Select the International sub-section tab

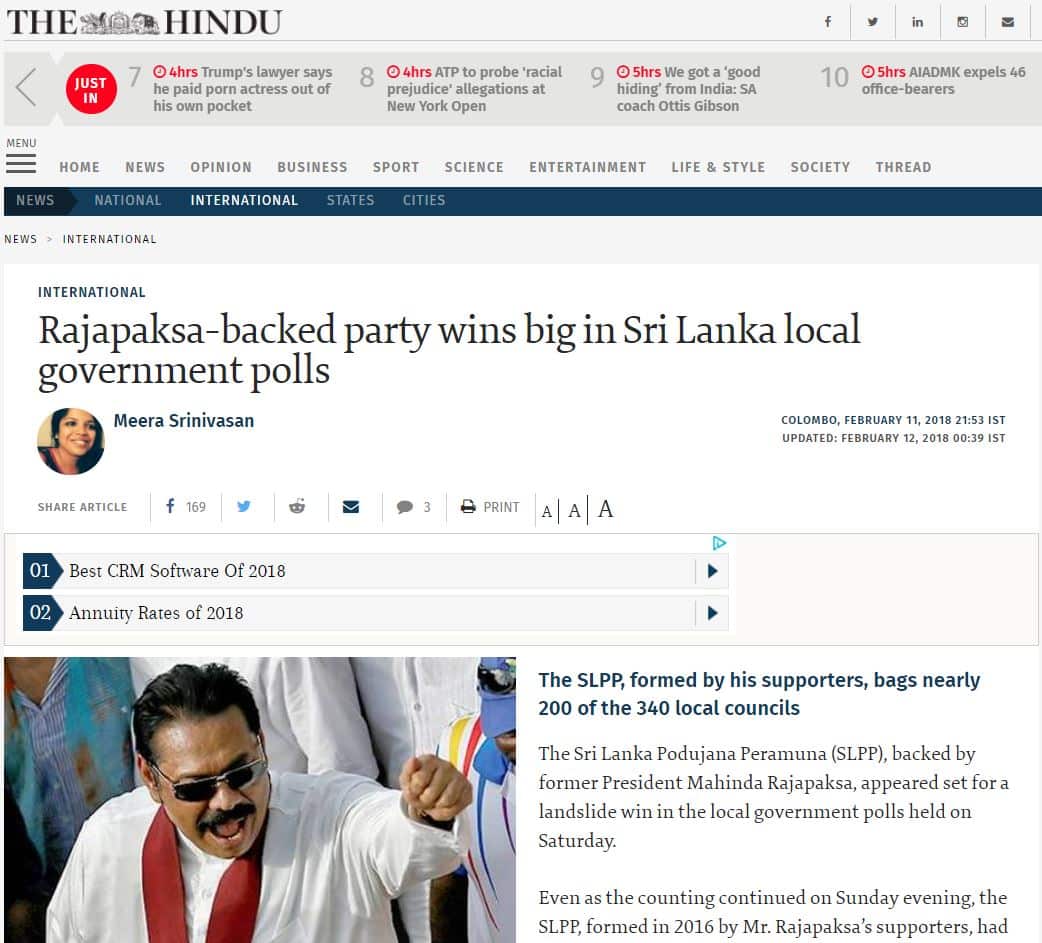click(x=244, y=201)
